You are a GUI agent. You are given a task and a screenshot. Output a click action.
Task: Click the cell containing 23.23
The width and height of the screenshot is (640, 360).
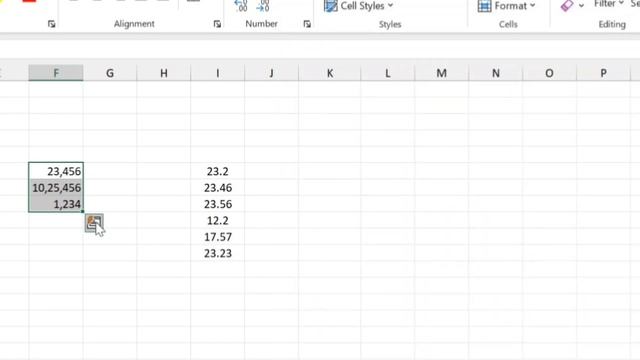(218, 253)
